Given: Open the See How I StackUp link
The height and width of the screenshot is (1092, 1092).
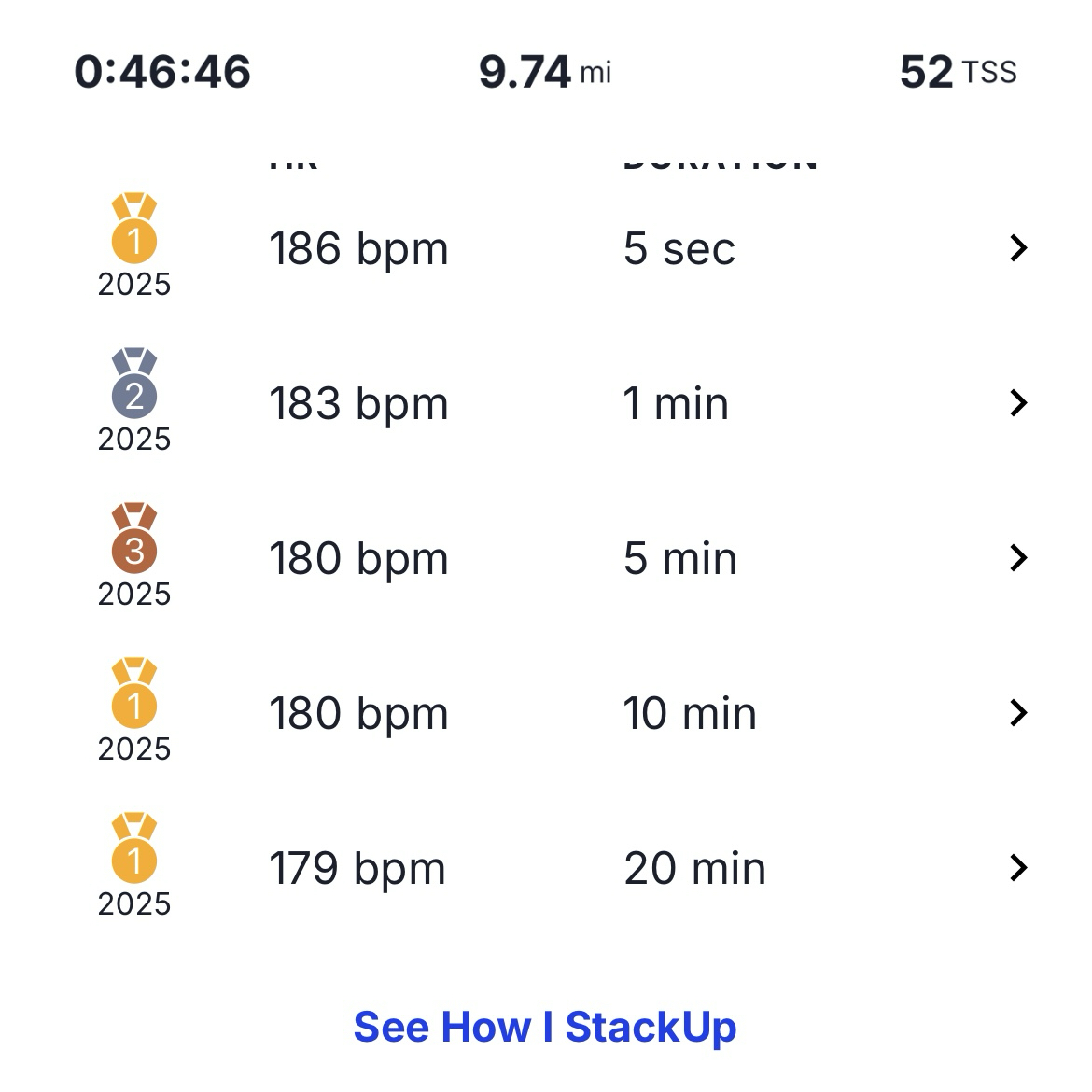Looking at the screenshot, I should click(545, 1028).
